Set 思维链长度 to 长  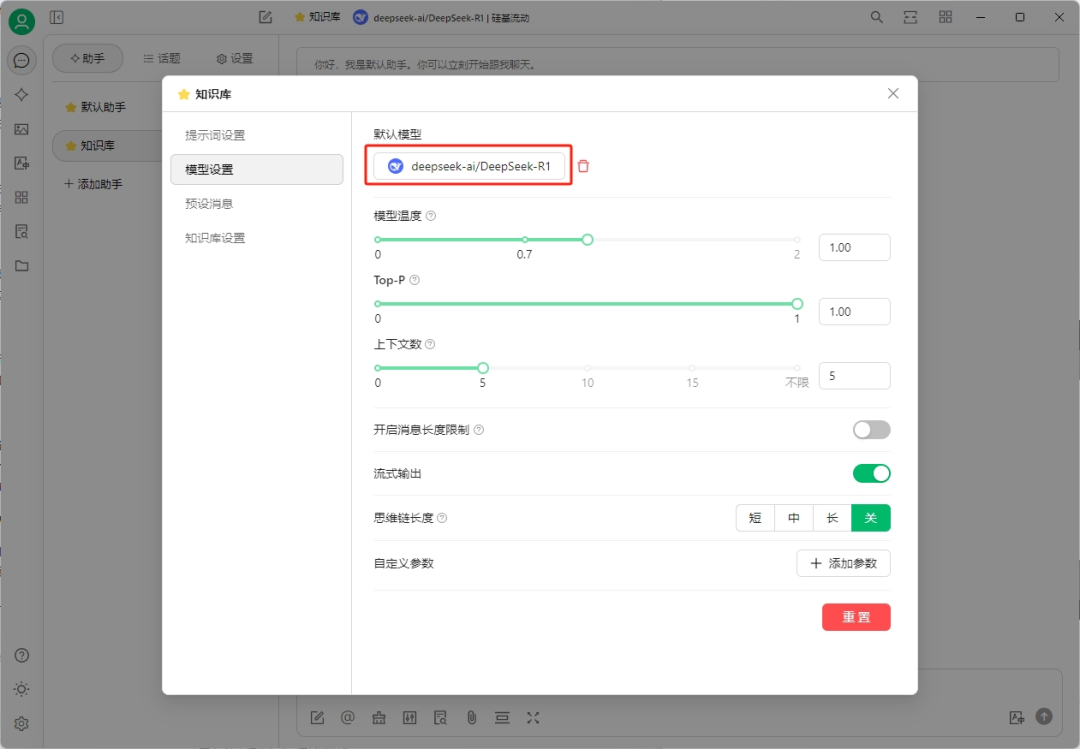832,517
